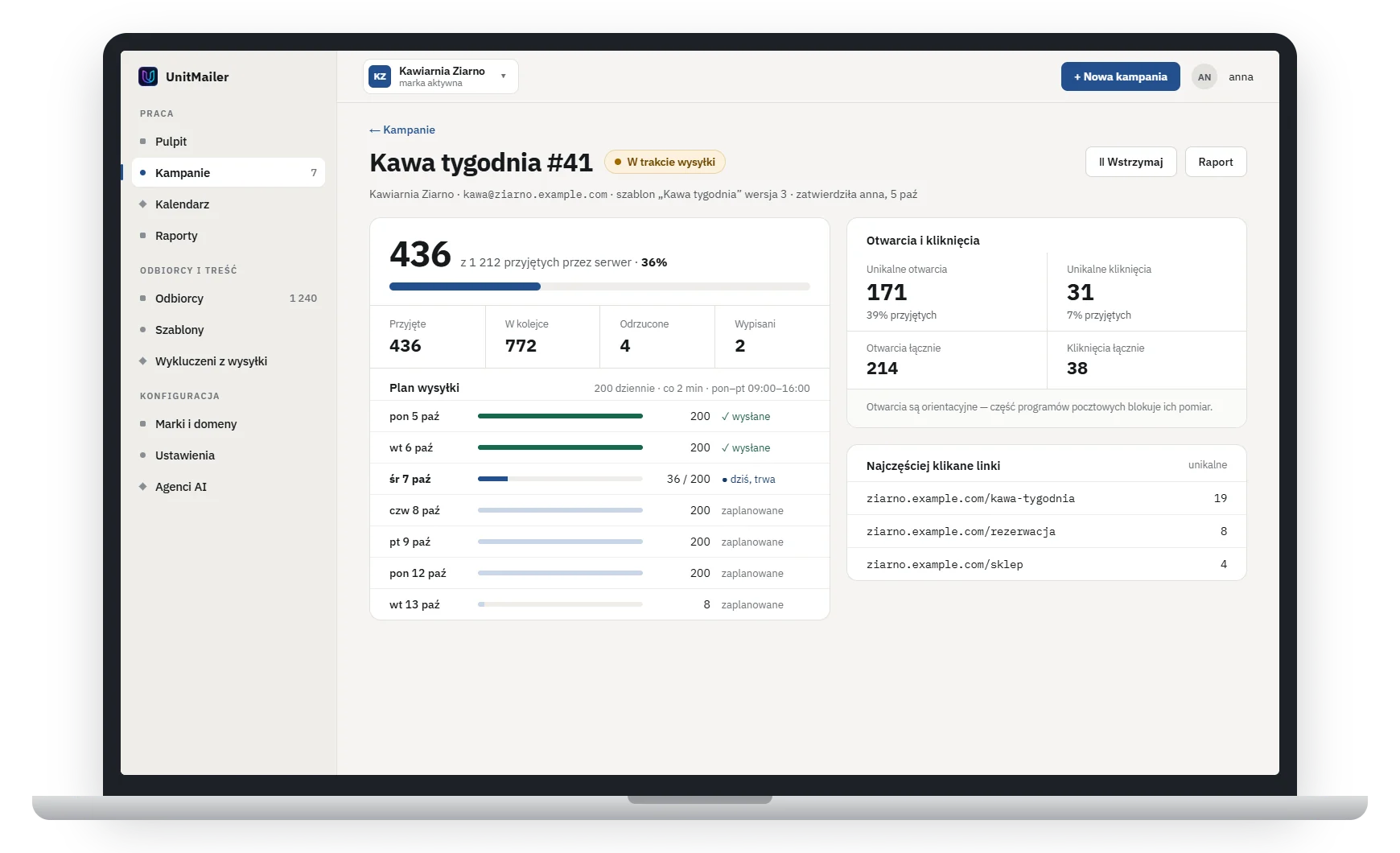Open Agenci AI in the sidebar
This screenshot has height=853, width=1400.
coord(229,487)
